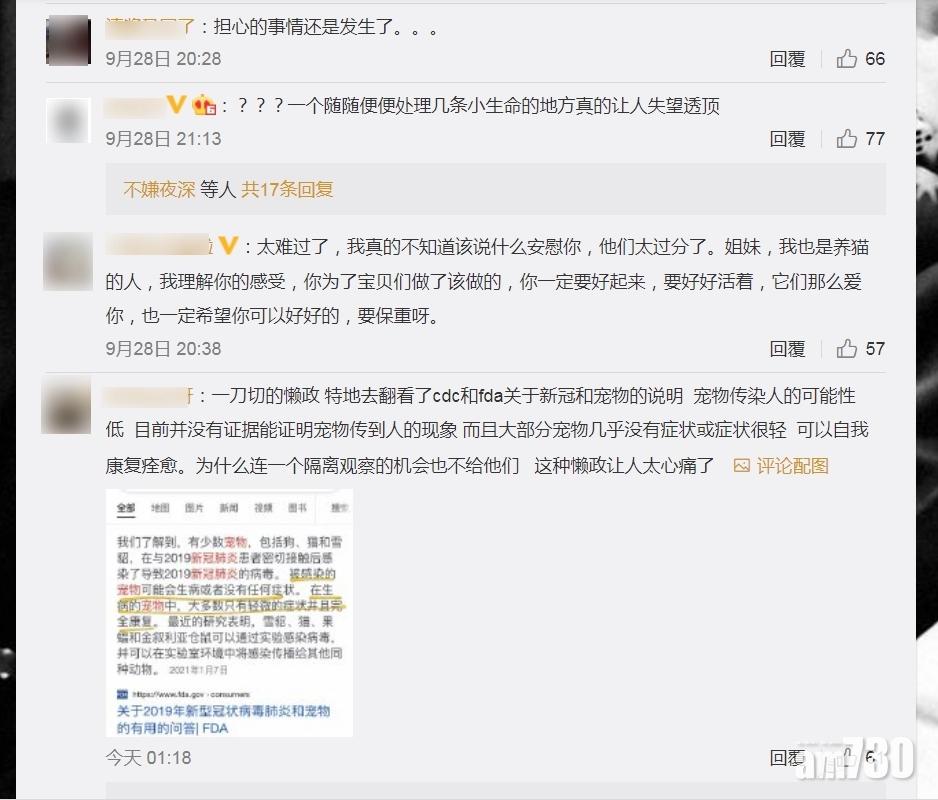Screen dimensions: 938x800
Task: Reply to the 9月28日 20:38 comment
Action: 787,349
